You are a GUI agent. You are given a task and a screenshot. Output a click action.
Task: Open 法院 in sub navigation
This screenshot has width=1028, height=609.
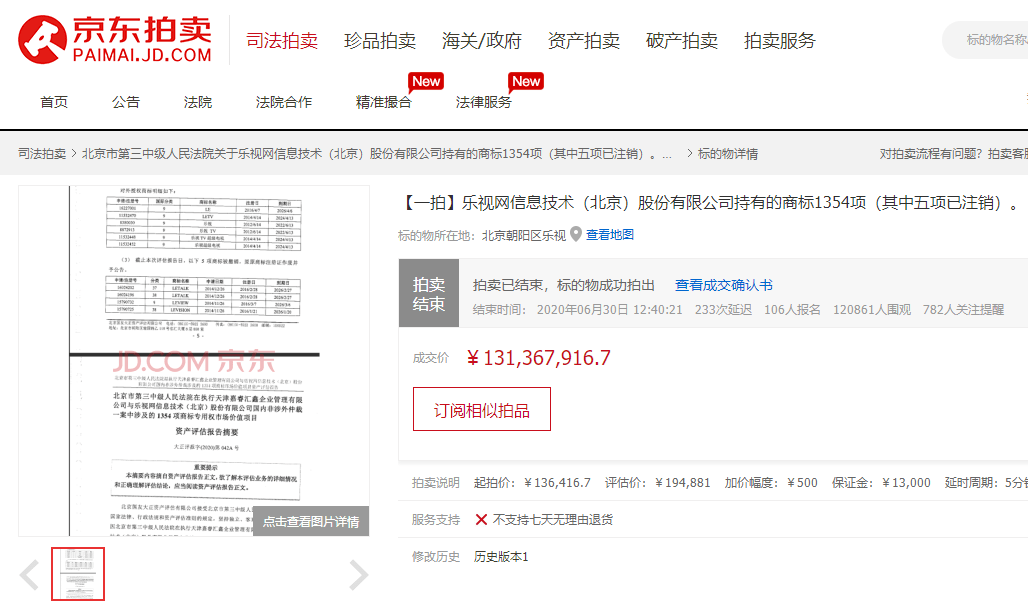pos(198,102)
